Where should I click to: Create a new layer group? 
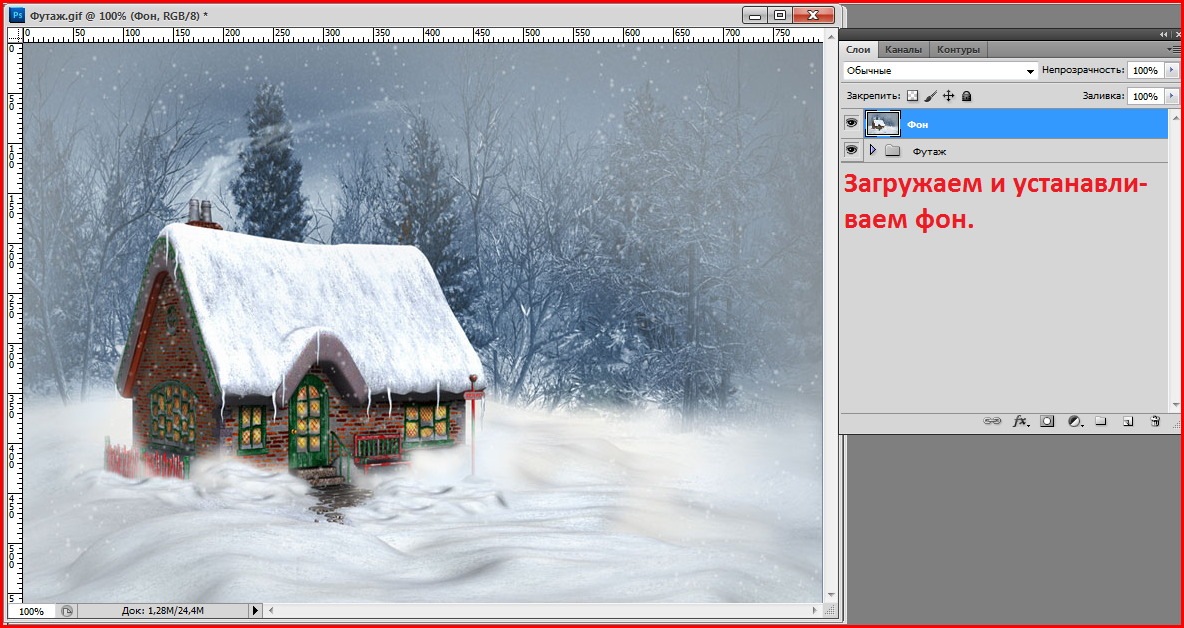[x=1100, y=422]
